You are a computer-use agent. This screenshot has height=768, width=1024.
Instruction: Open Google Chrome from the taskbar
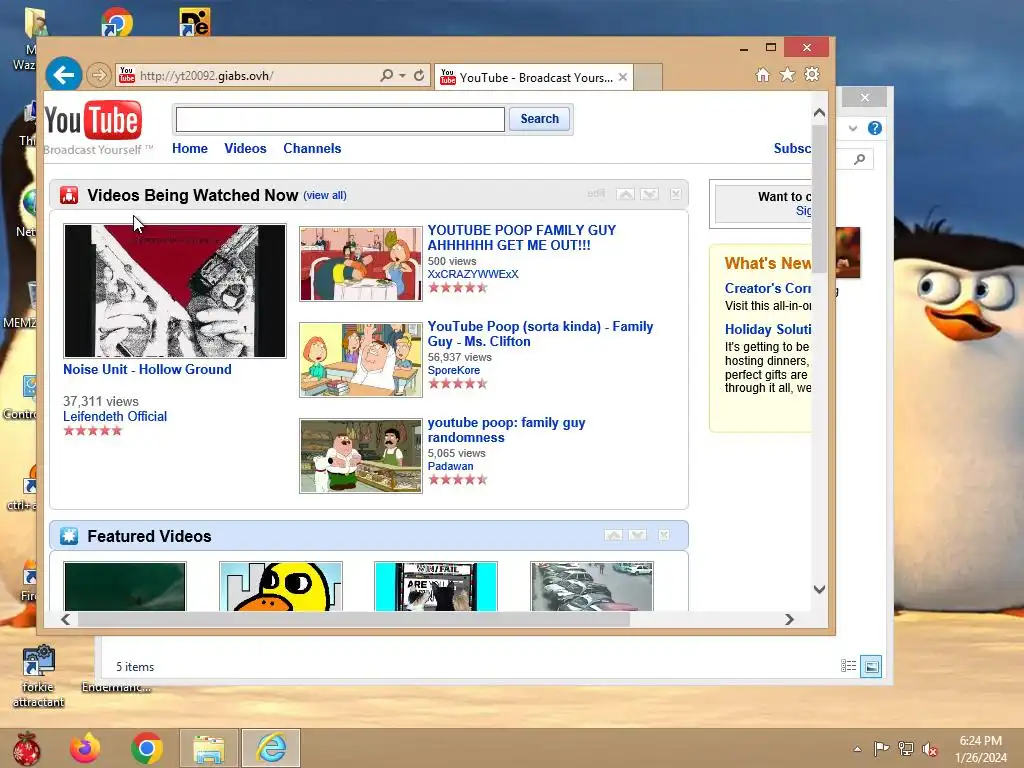coord(146,748)
